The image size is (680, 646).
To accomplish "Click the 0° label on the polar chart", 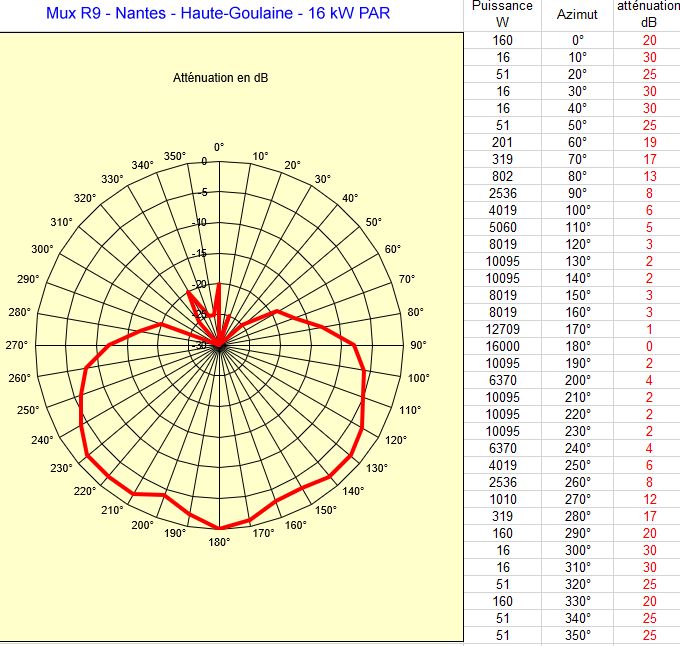I will coord(219,147).
